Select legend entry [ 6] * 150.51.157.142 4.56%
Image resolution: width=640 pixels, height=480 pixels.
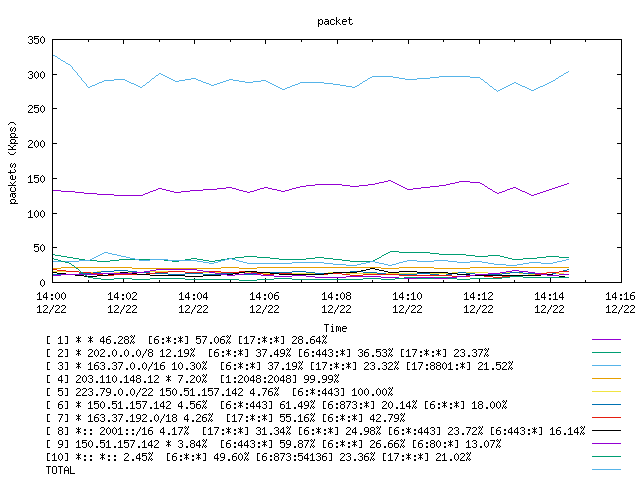(276, 405)
